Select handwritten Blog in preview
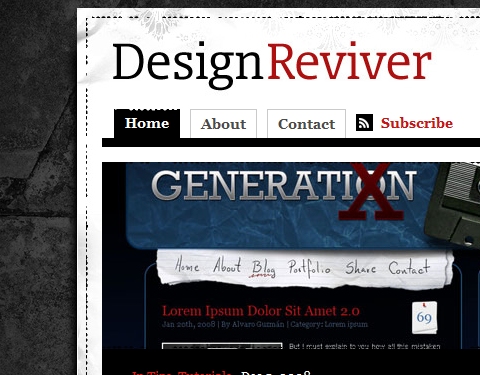The height and width of the screenshot is (375, 480). (x=263, y=269)
